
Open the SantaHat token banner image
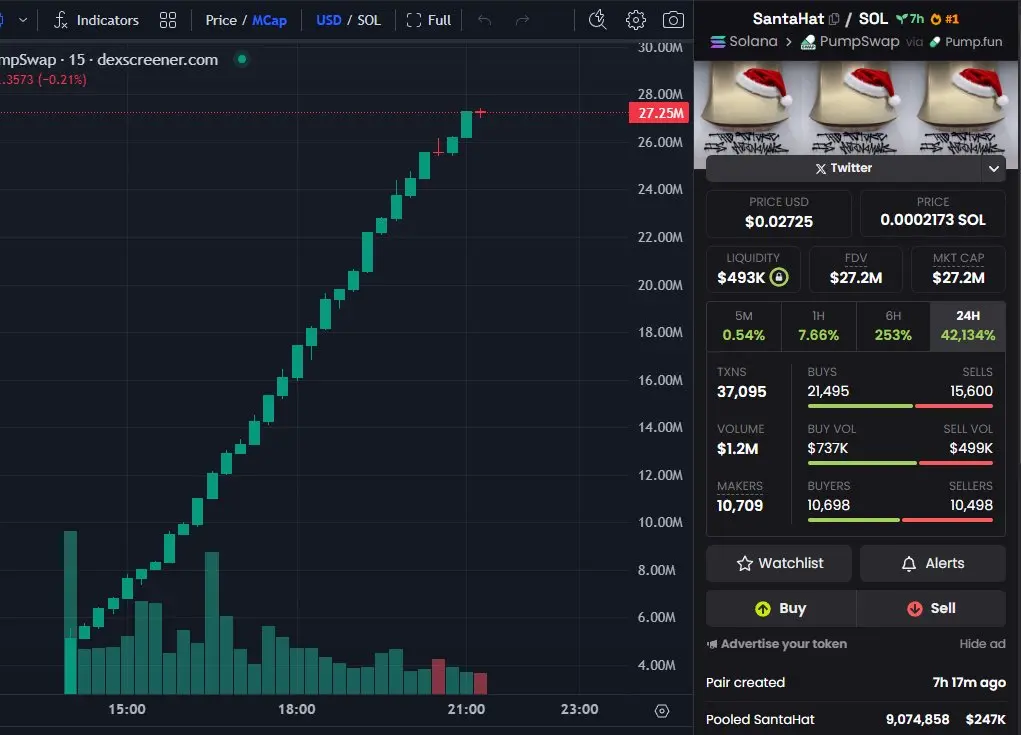pyautogui.click(x=857, y=108)
